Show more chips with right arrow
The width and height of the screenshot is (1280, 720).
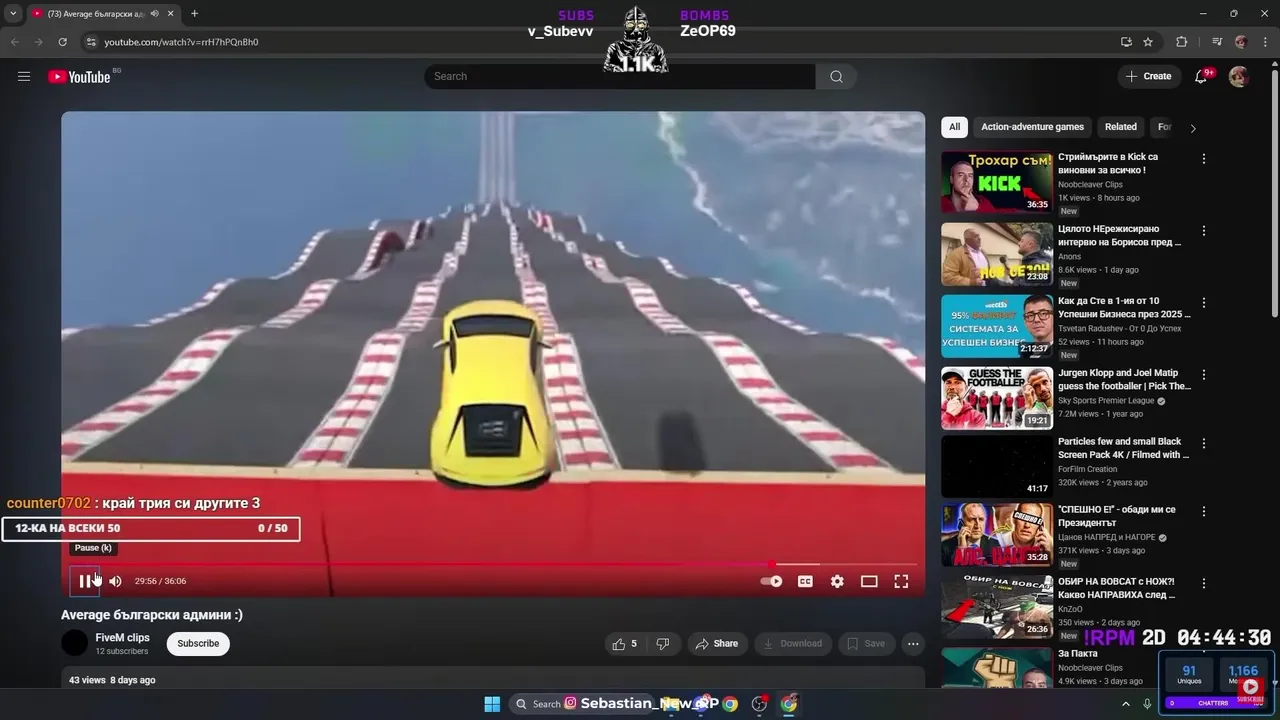(x=1192, y=128)
